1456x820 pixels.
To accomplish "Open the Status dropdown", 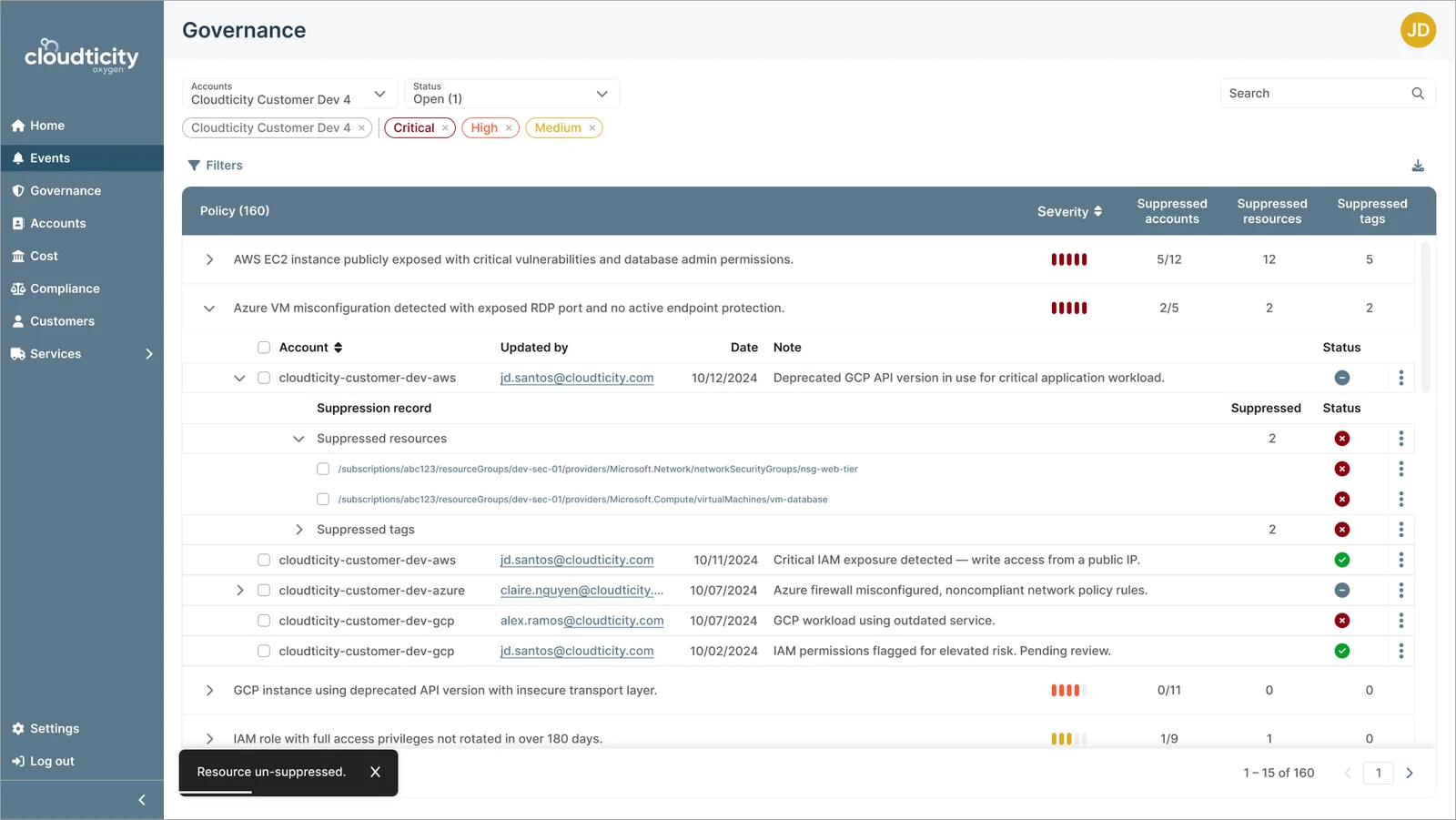I will click(511, 94).
